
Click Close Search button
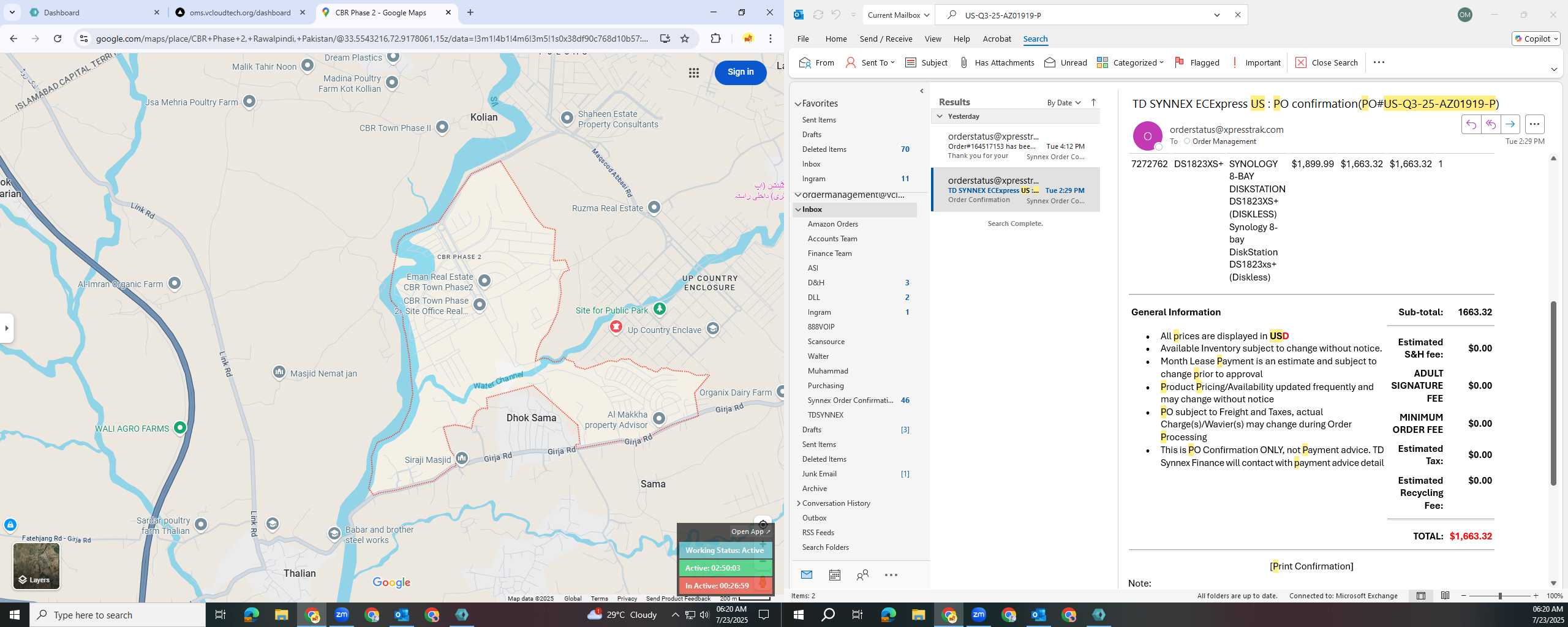click(x=1327, y=62)
